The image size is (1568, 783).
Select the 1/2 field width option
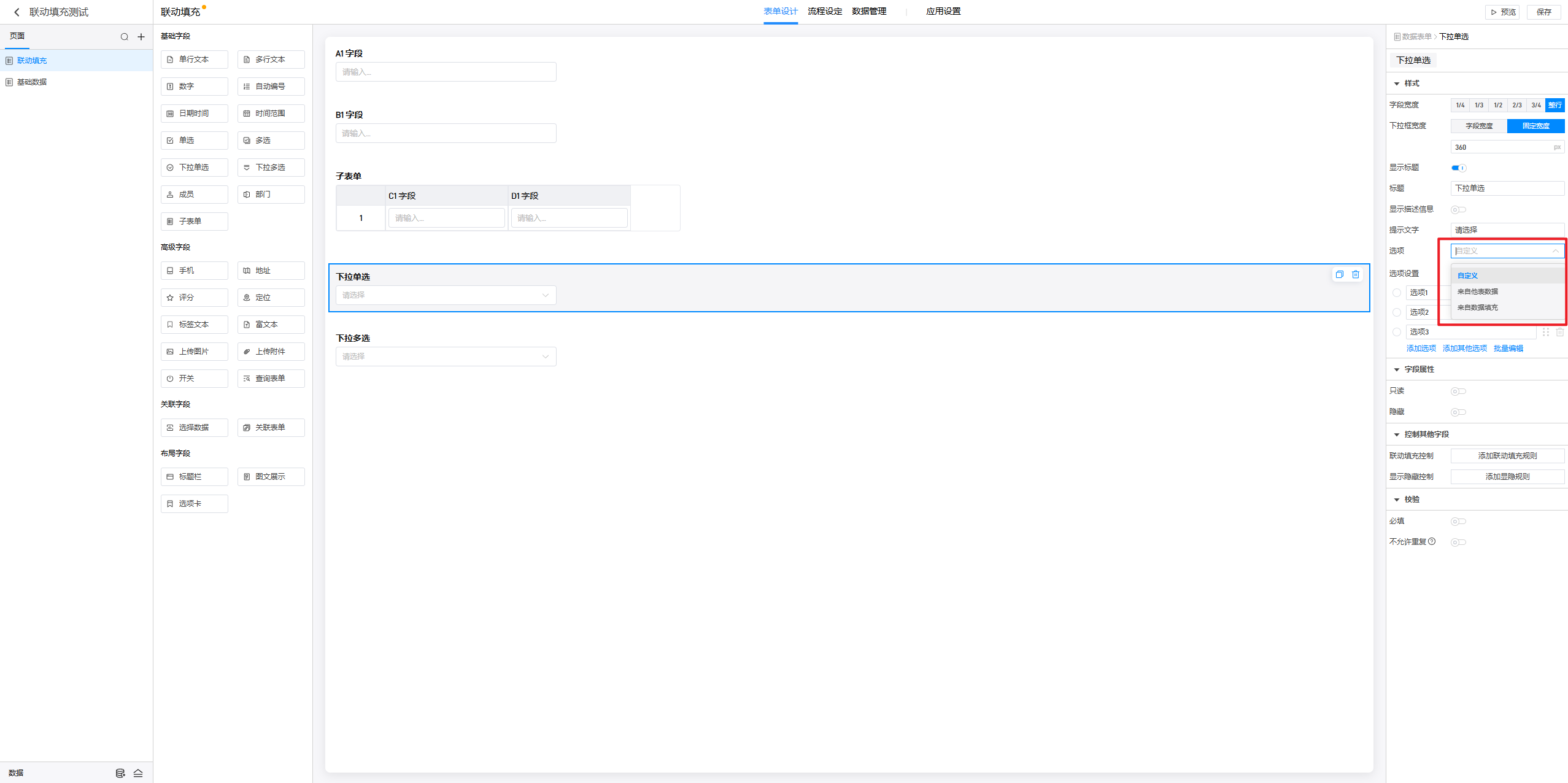(1498, 105)
